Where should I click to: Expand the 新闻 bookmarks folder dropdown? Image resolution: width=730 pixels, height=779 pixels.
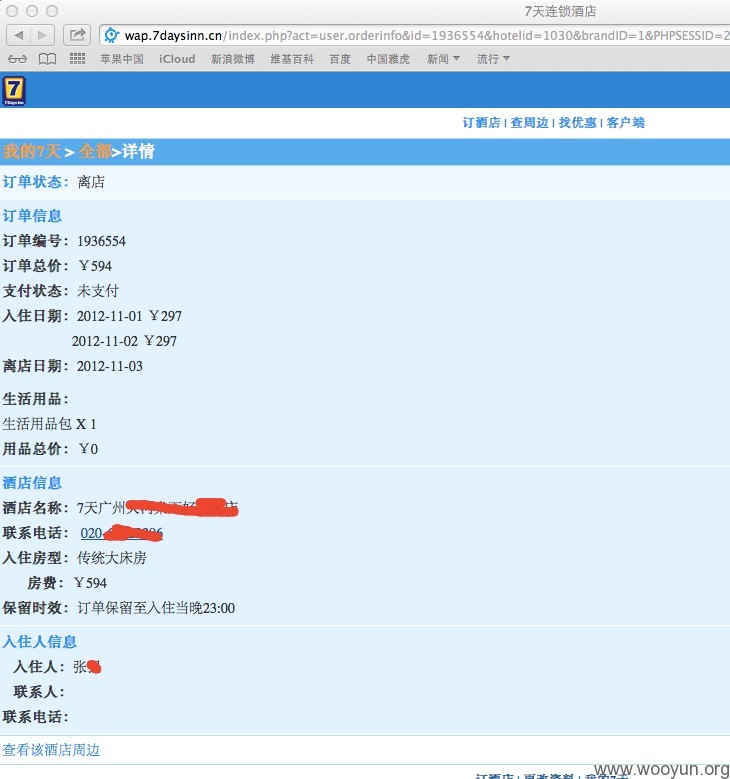[x=443, y=59]
